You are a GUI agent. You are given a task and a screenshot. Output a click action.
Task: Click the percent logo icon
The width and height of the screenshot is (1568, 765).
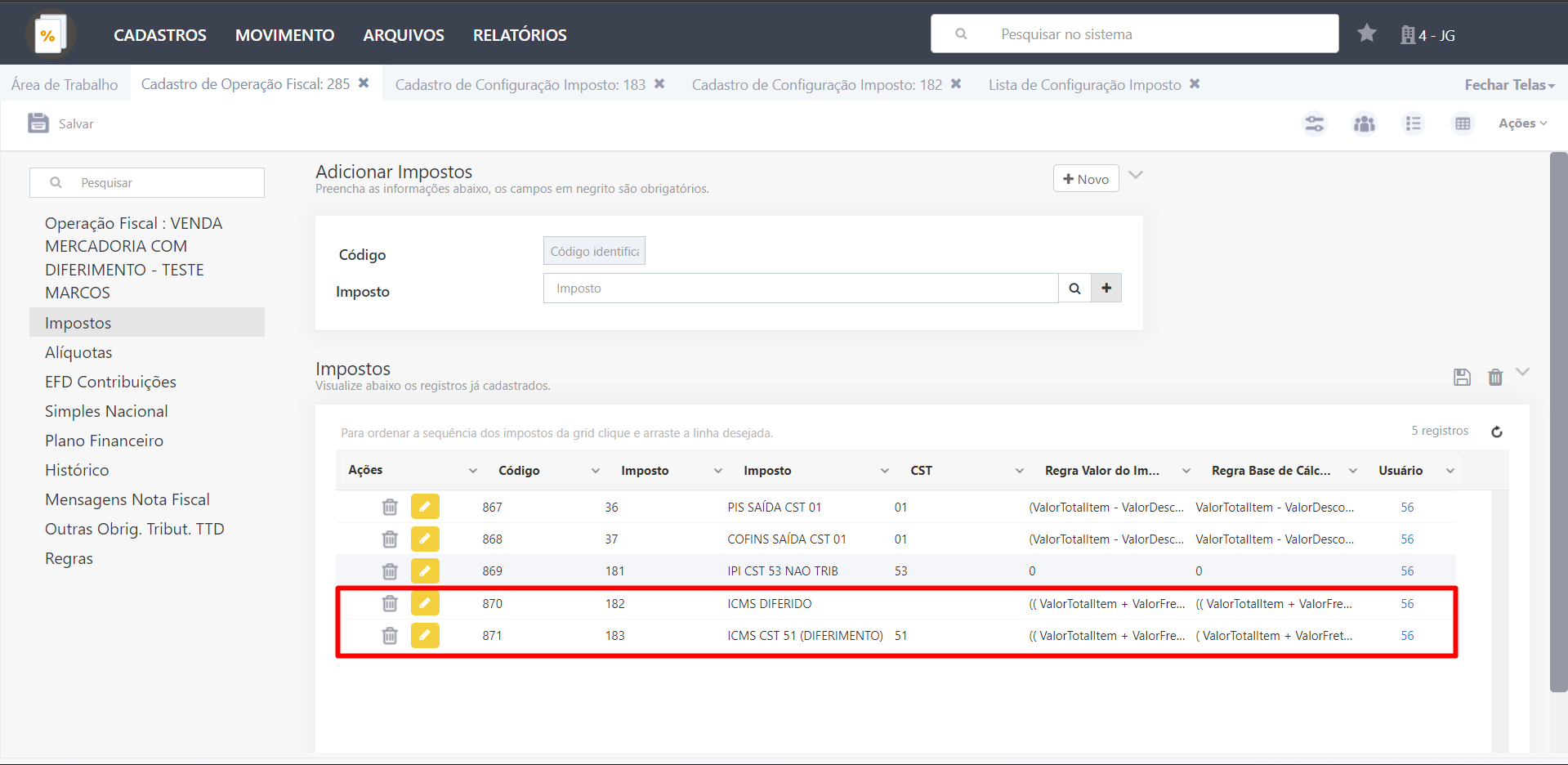(x=51, y=34)
